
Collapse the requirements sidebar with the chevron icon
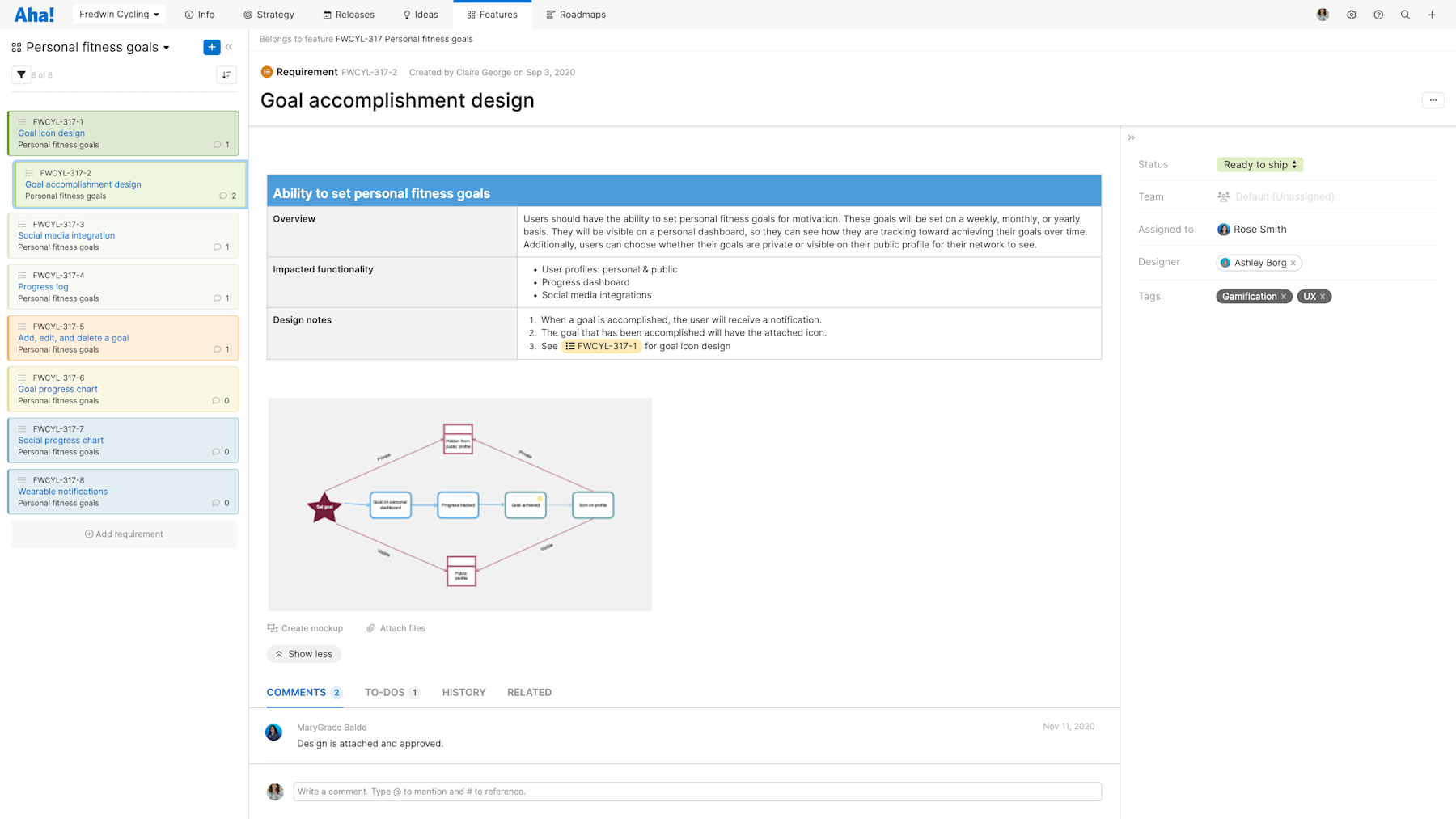(229, 46)
